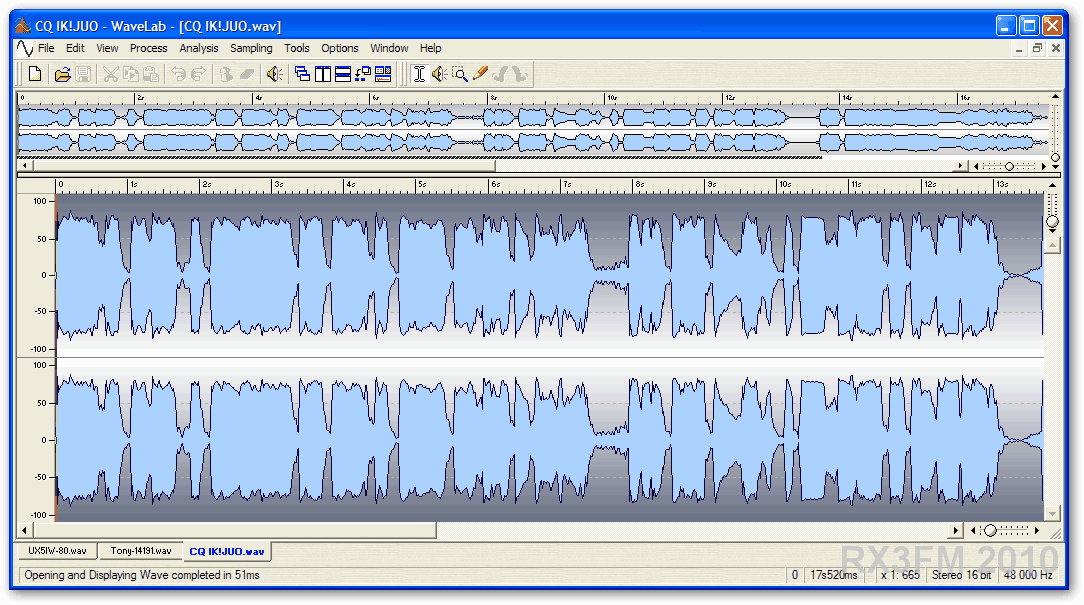Click the Undo arrow icon
Image resolution: width=1084 pixels, height=605 pixels.
[x=178, y=74]
